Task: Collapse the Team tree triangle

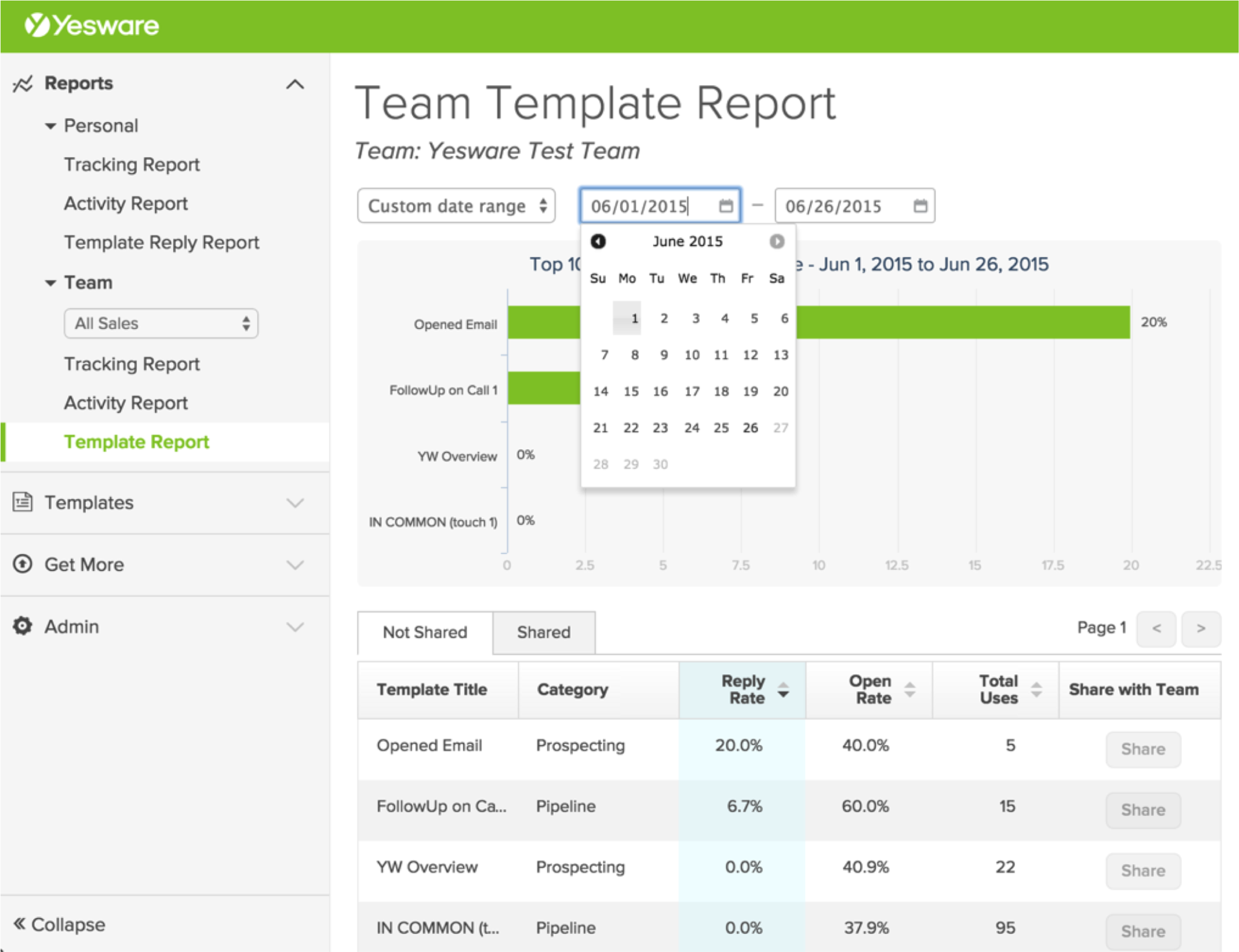Action: click(x=51, y=283)
